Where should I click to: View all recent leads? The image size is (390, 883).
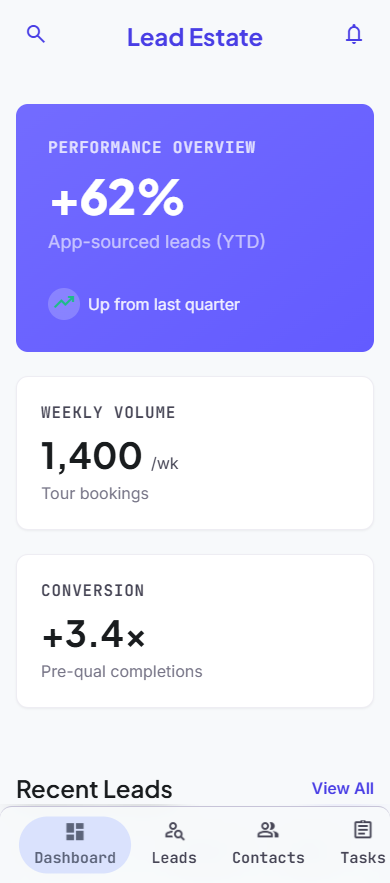point(343,788)
